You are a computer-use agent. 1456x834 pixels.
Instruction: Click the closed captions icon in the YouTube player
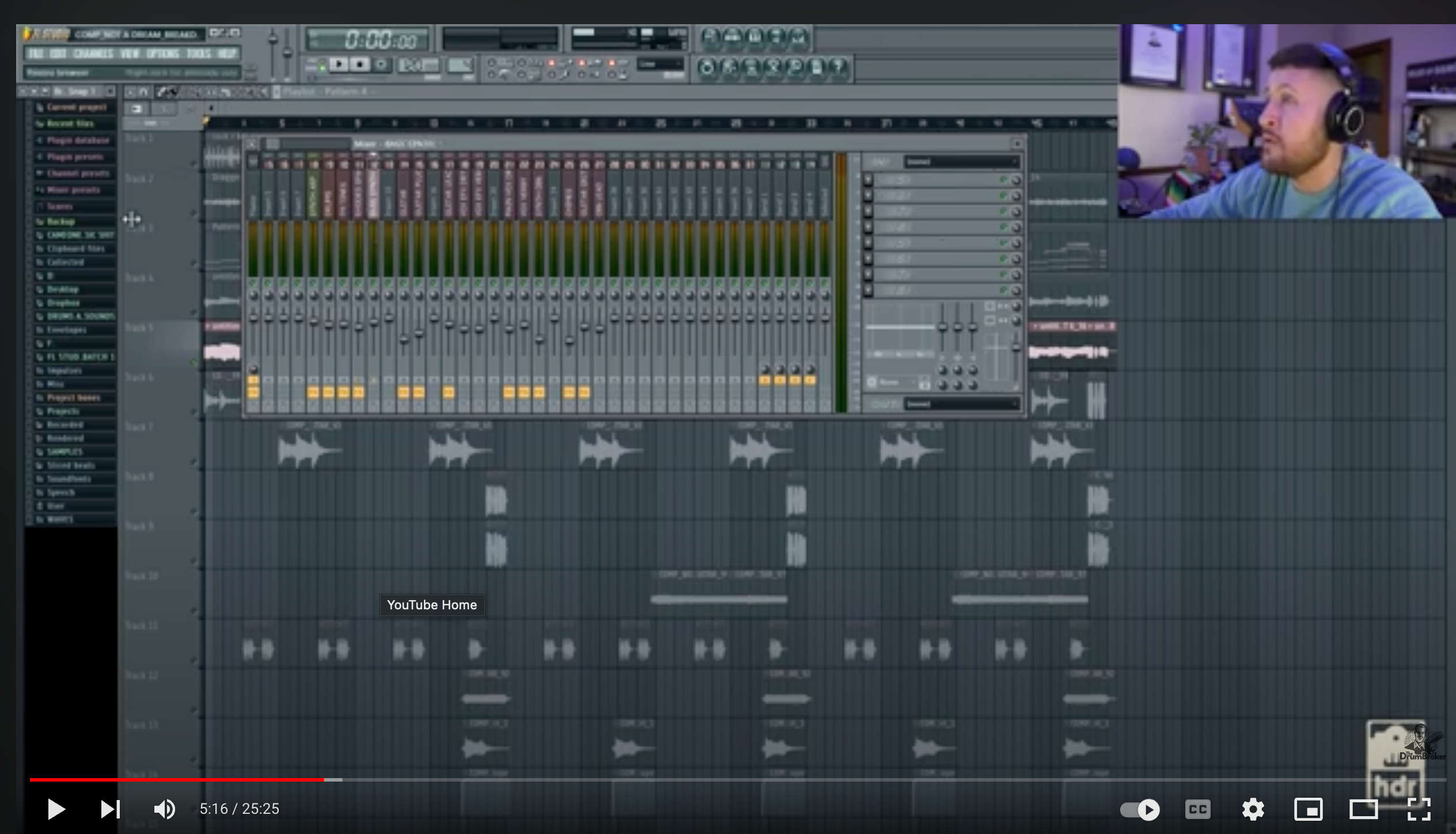(1197, 809)
